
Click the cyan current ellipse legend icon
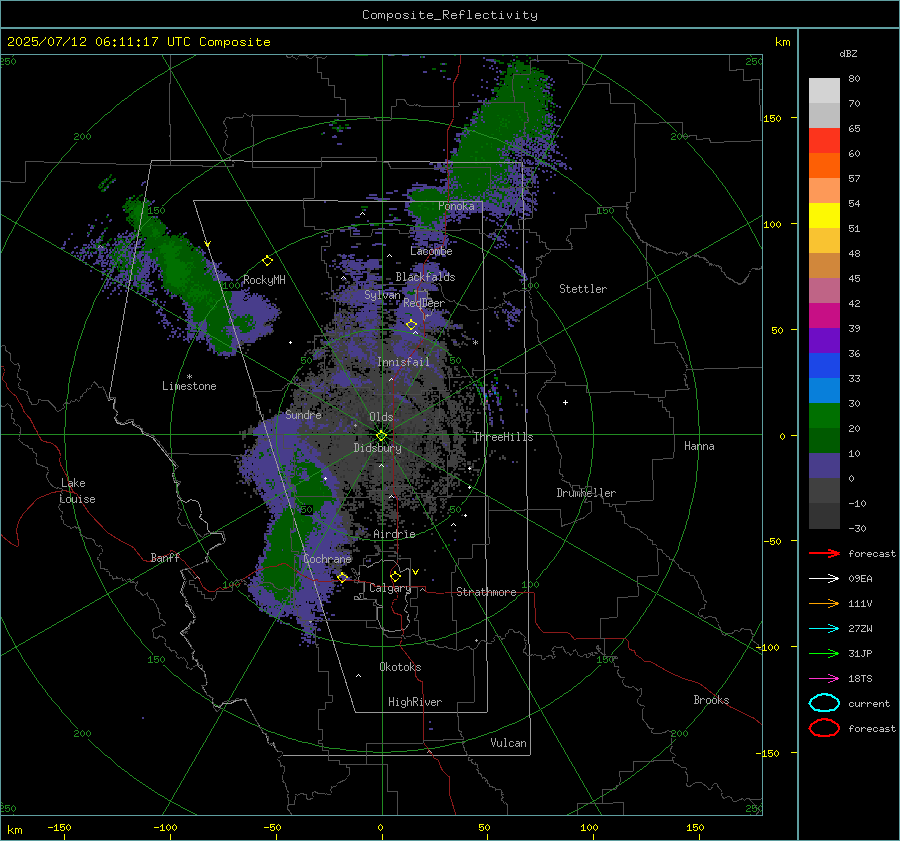824,703
